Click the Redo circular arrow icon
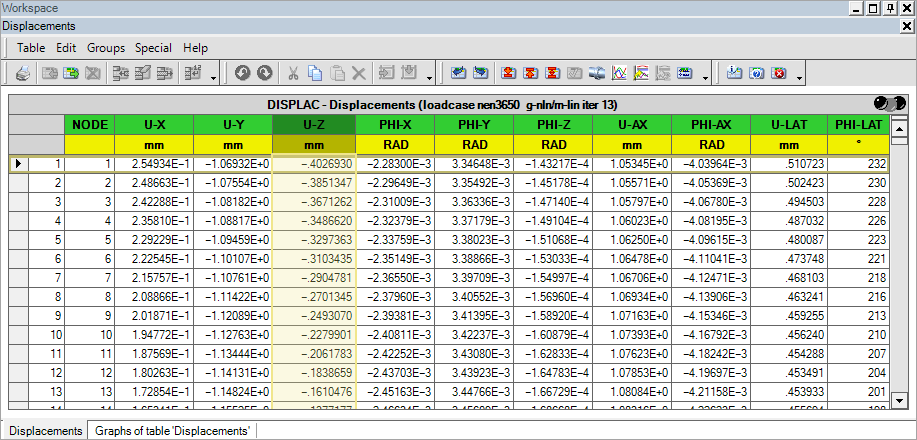 264,73
